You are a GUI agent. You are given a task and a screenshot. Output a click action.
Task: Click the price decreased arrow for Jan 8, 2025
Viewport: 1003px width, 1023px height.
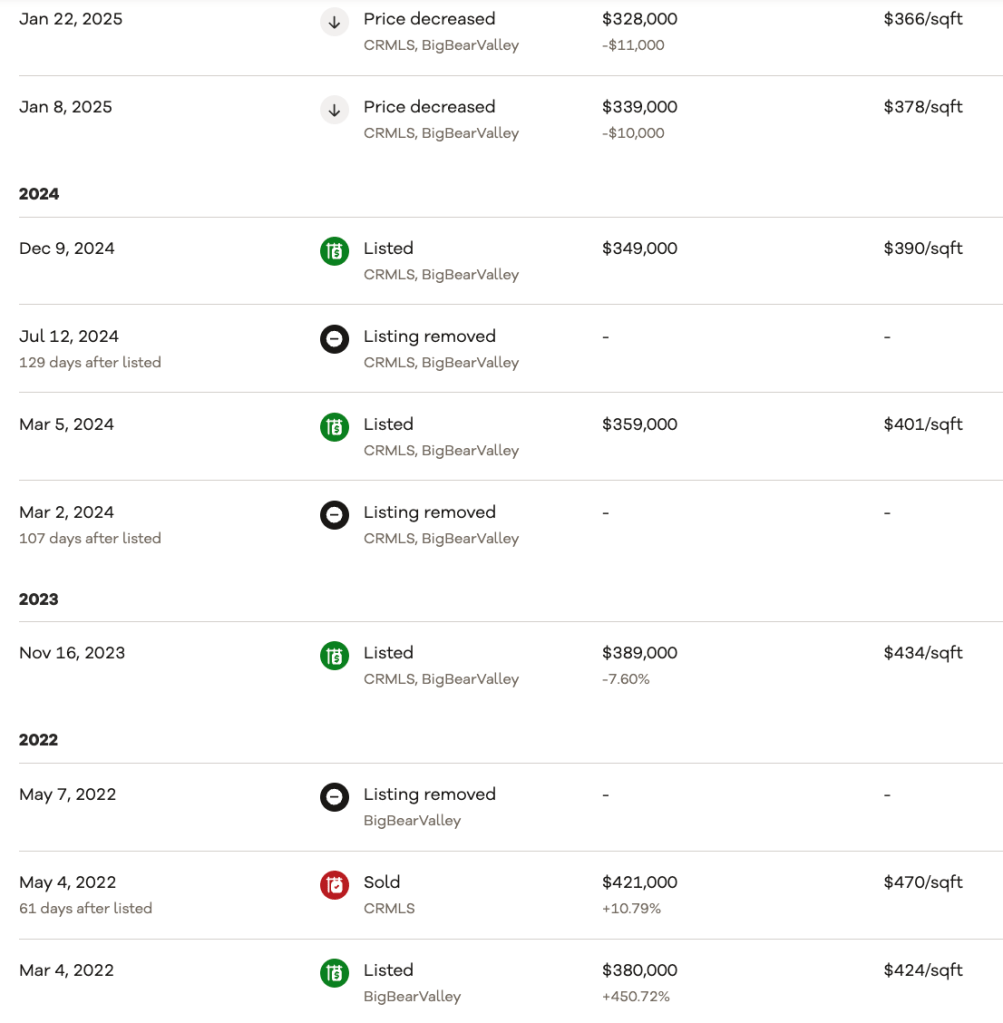pos(334,110)
